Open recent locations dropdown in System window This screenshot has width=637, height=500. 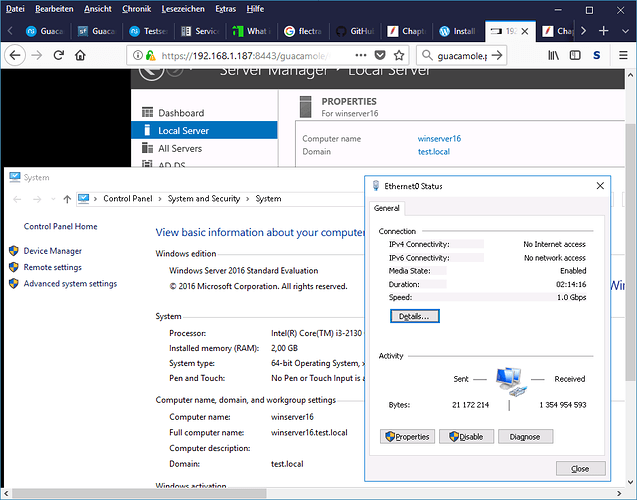tap(53, 199)
